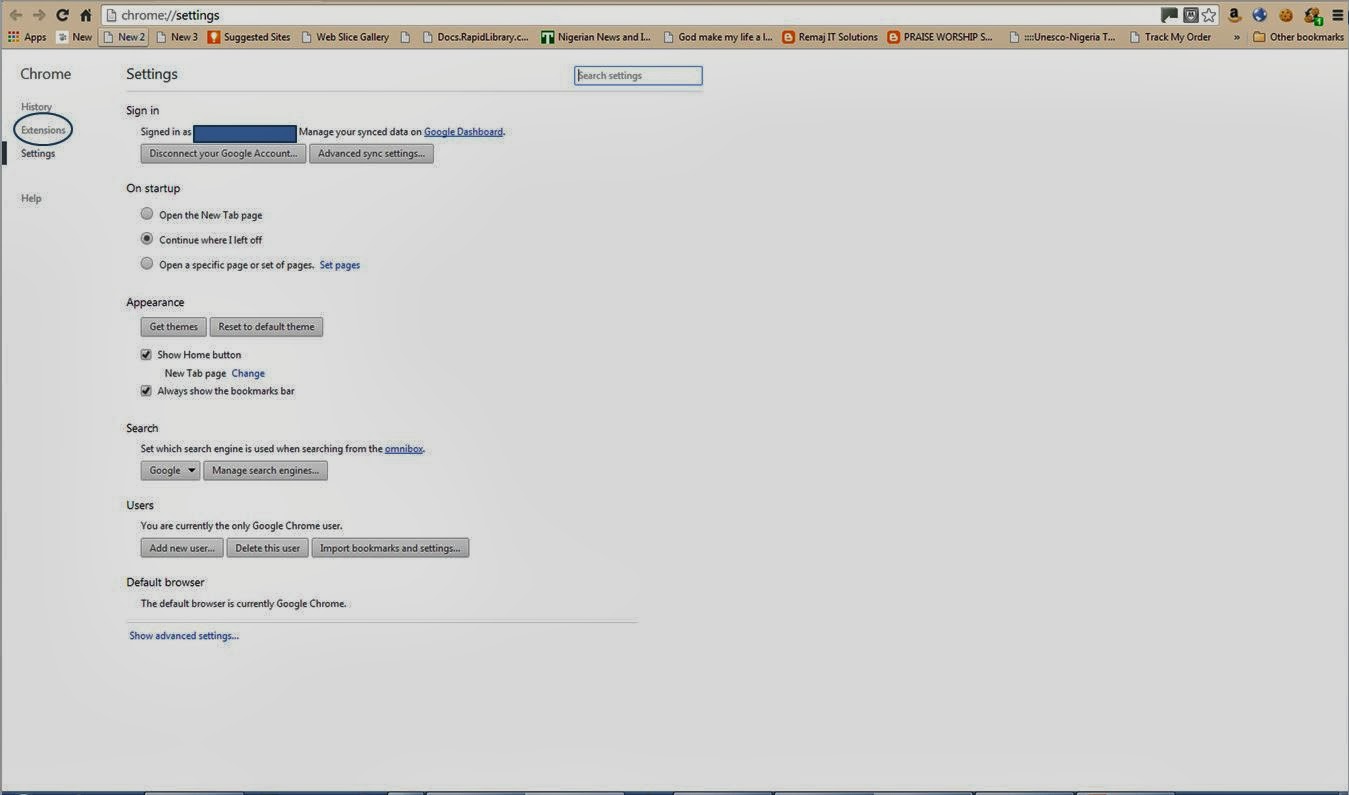Click the chrome://settings address bar
This screenshot has width=1349, height=795.
630,15
